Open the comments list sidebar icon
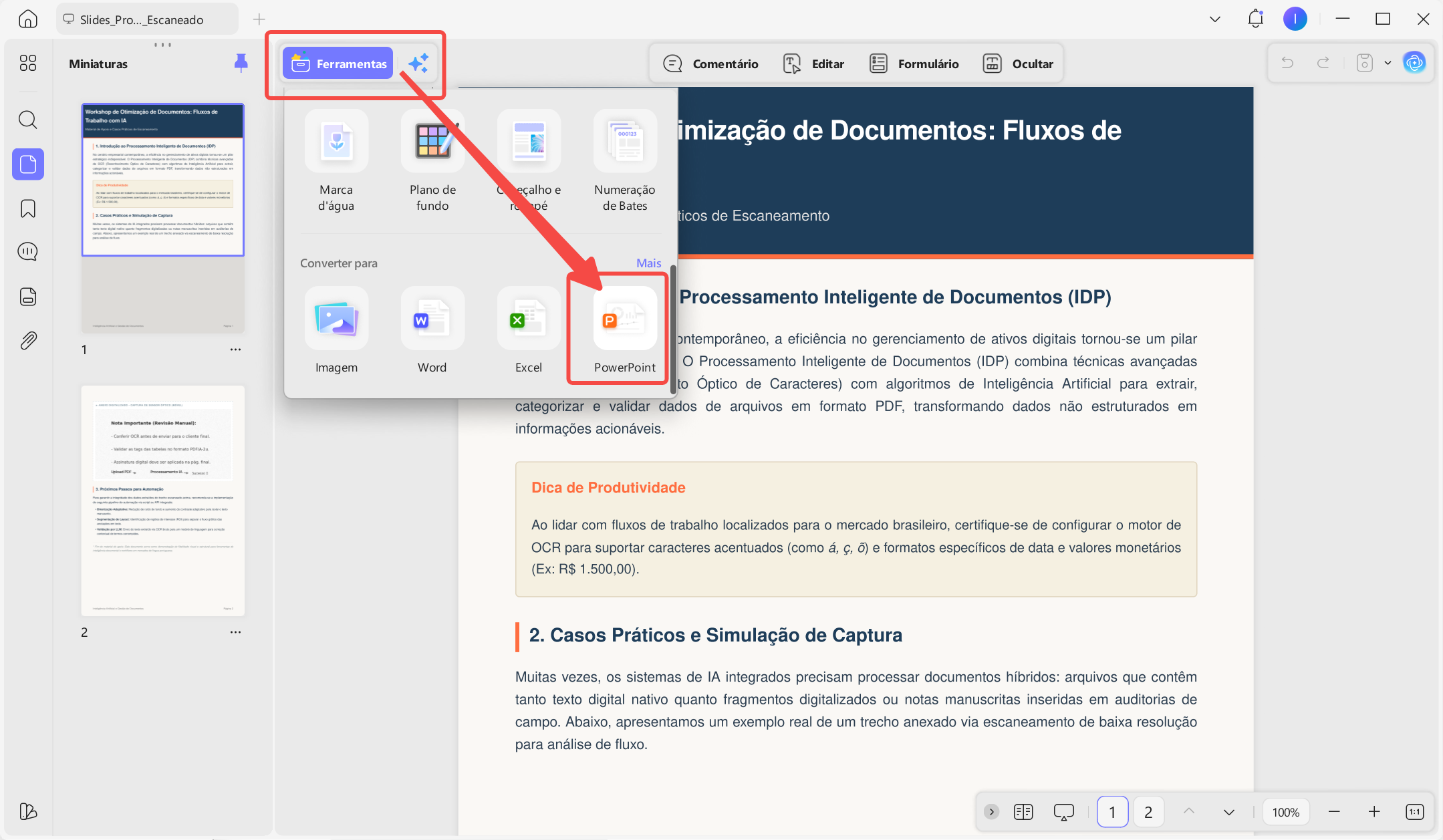 [x=27, y=252]
